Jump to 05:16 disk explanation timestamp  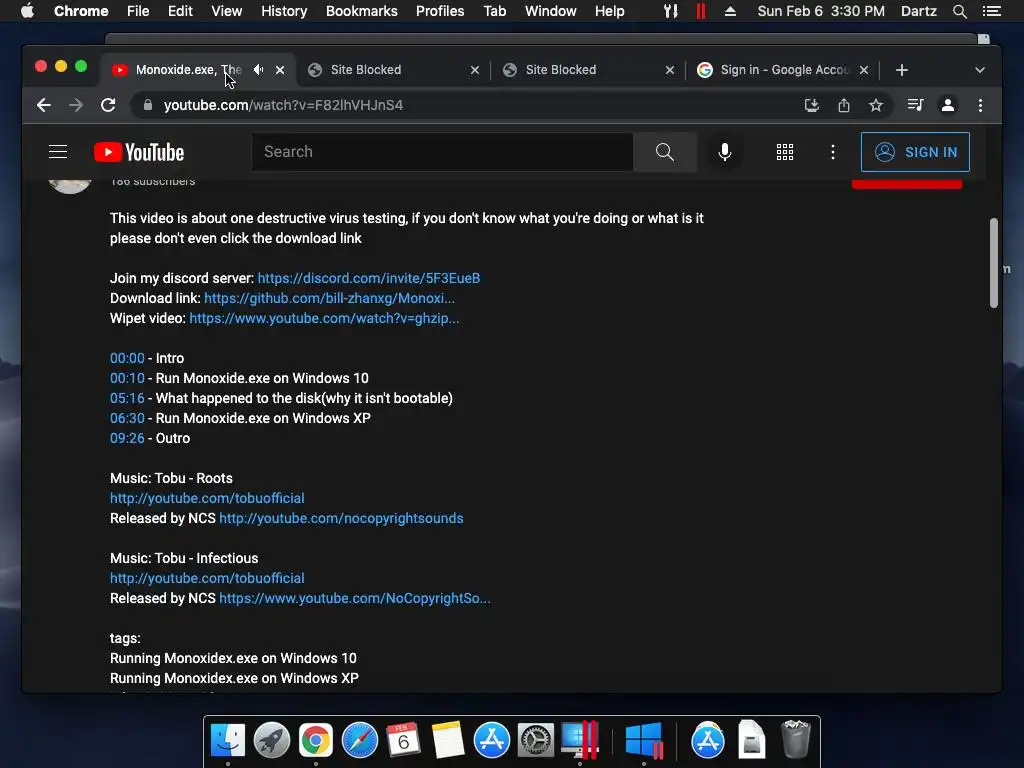(x=127, y=398)
